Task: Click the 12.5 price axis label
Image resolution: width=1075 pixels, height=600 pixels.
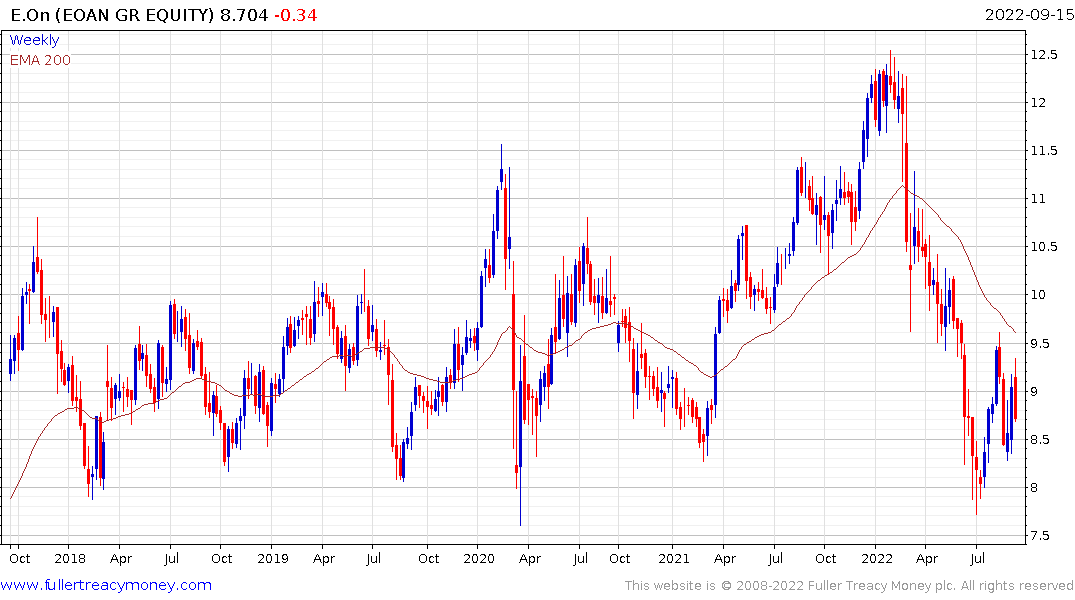Action: tap(1043, 54)
